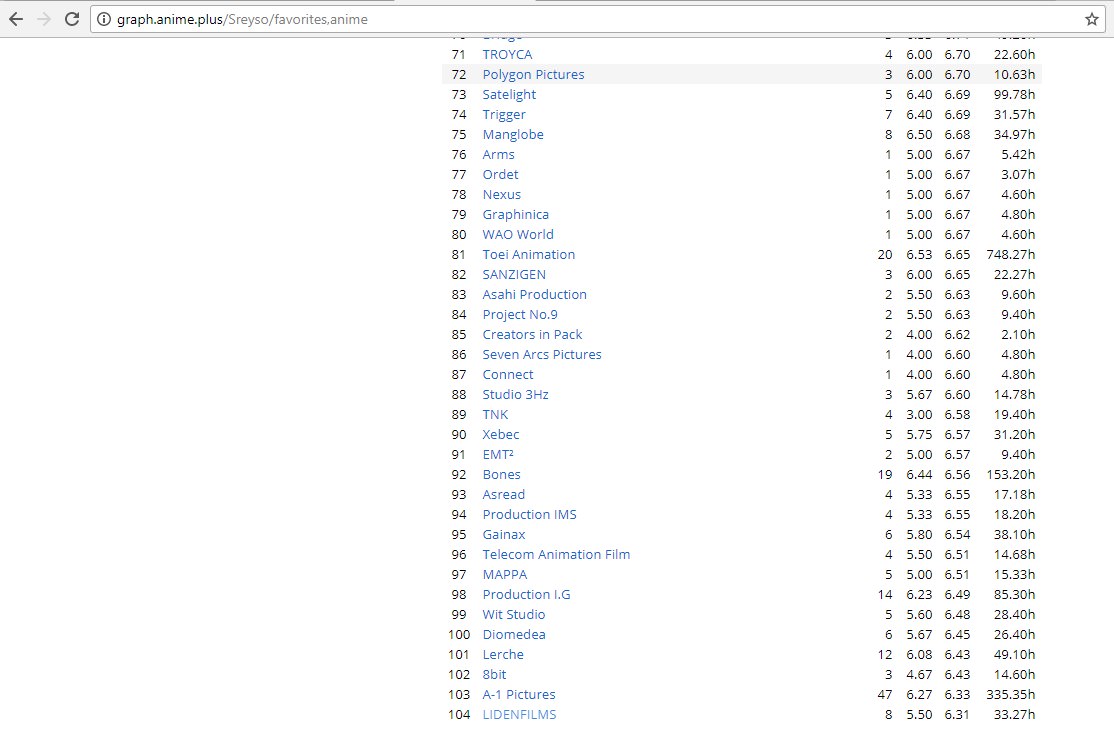
Task: View site info icon in address bar
Action: (104, 19)
